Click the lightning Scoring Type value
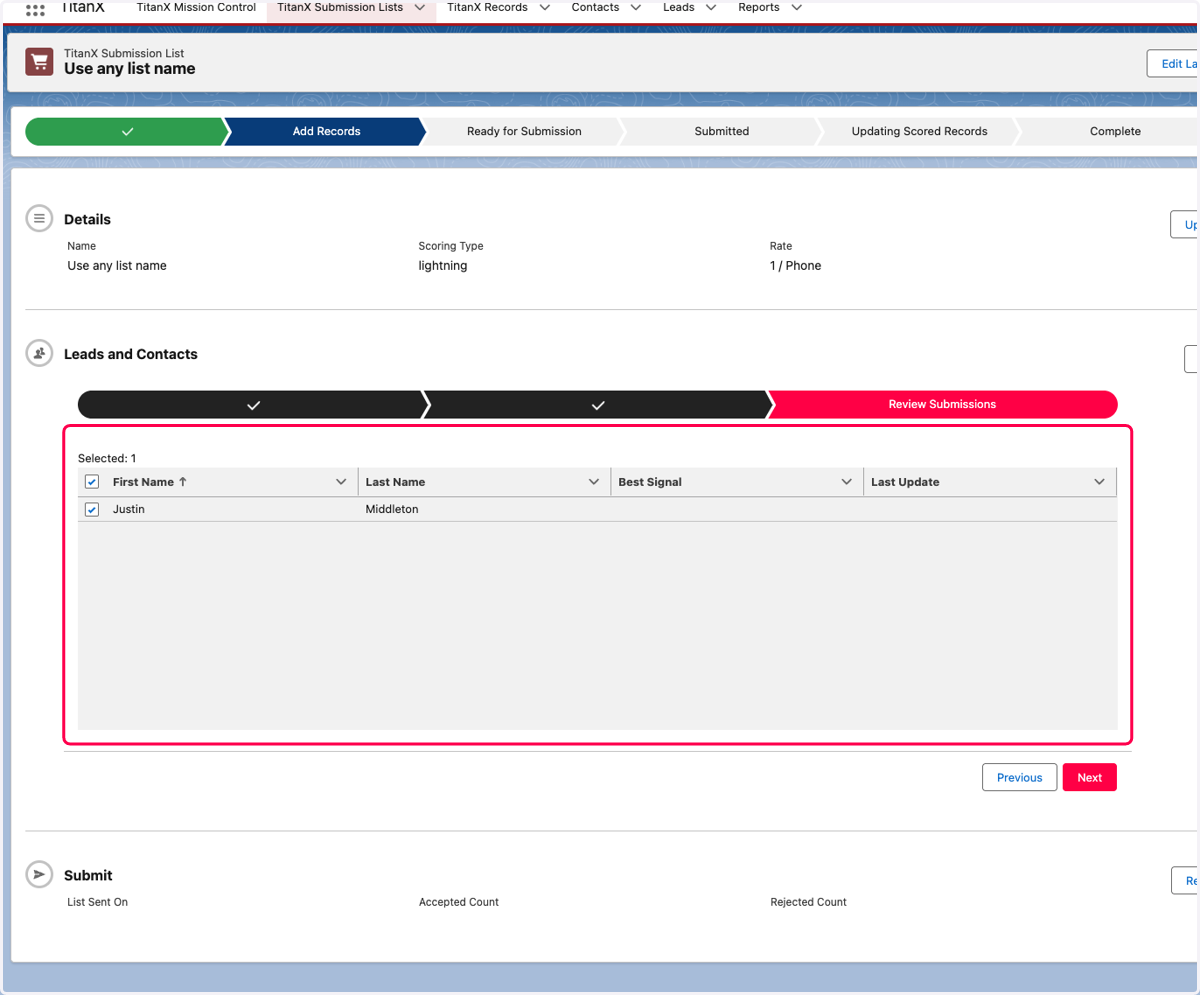 (x=443, y=266)
